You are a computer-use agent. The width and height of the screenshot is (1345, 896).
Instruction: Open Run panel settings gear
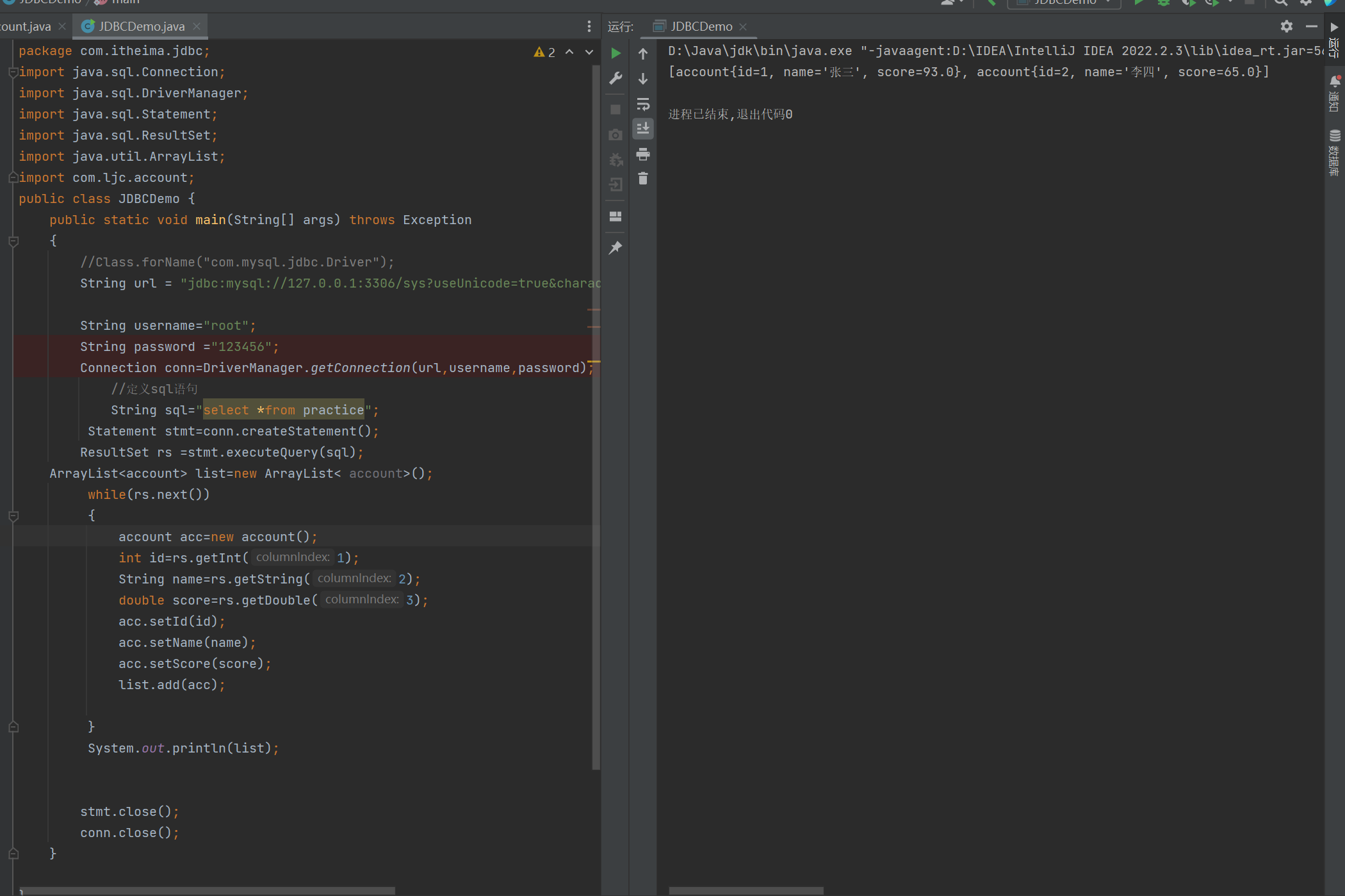pyautogui.click(x=1286, y=26)
